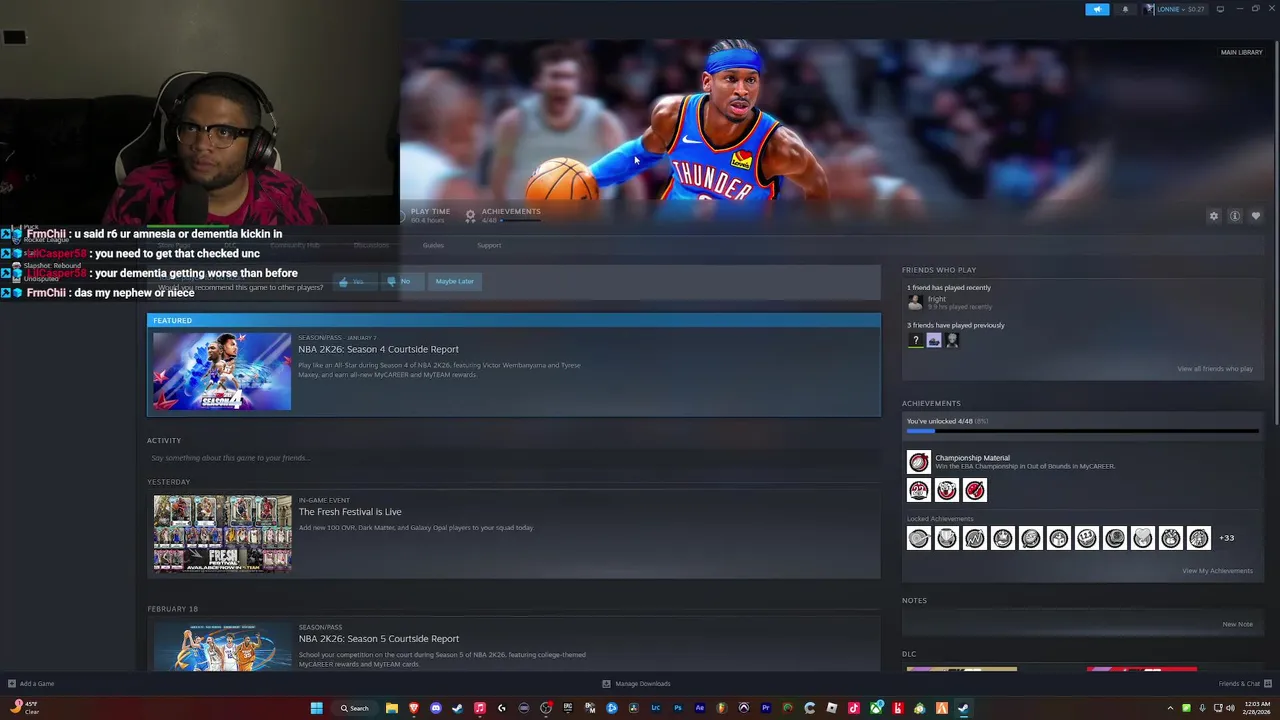Open the LONNIE account dropdown

(x=1175, y=9)
